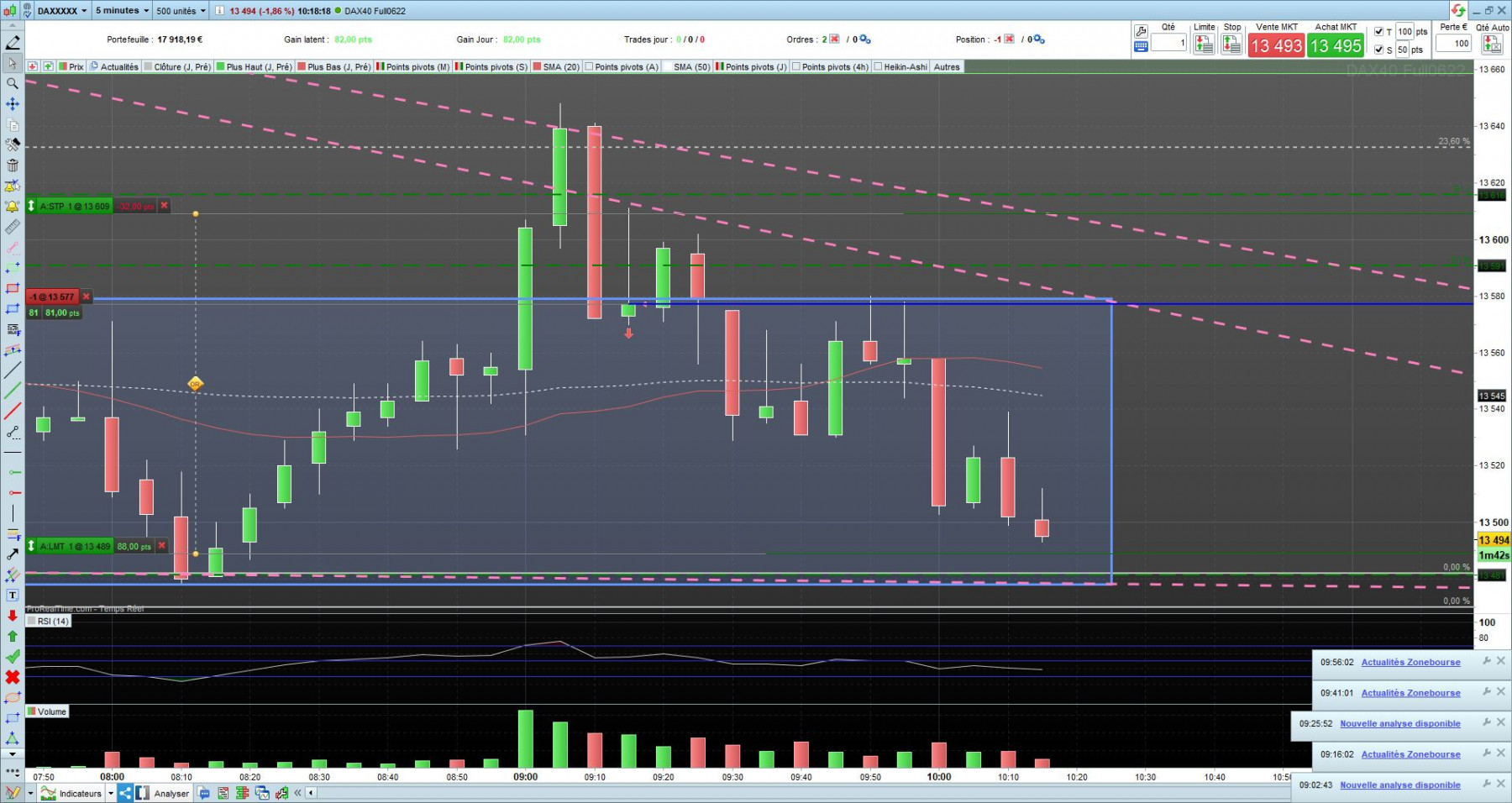Select the pencil drawing tool
This screenshot has width=1512, height=803.
[13, 42]
